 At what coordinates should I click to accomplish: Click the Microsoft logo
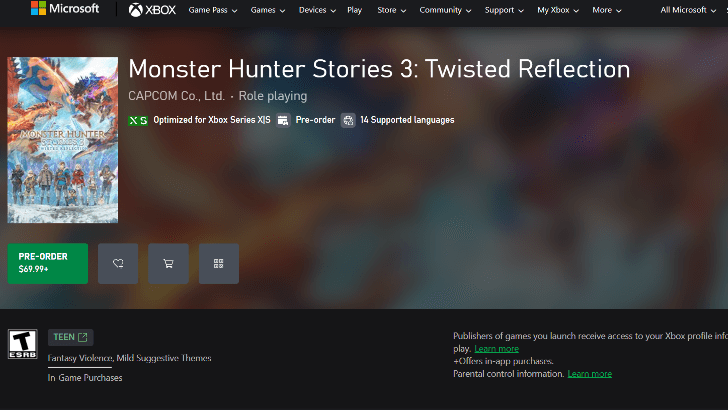(65, 8)
